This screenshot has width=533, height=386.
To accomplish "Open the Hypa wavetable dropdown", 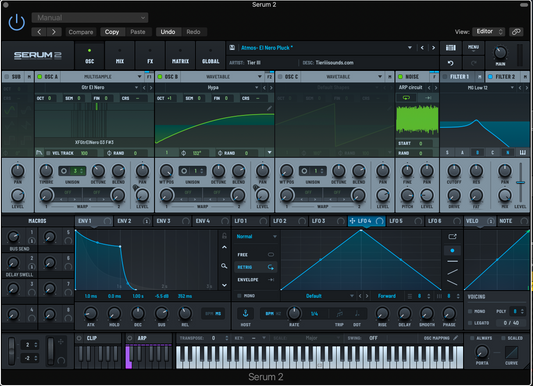I will tap(213, 88).
